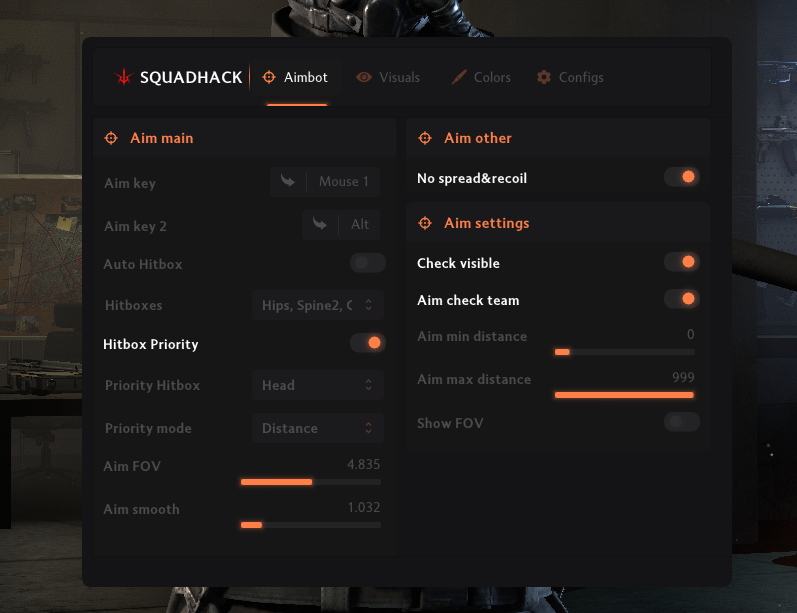This screenshot has width=797, height=613.
Task: Click the Aim key mode arrow icon
Action: coord(288,182)
